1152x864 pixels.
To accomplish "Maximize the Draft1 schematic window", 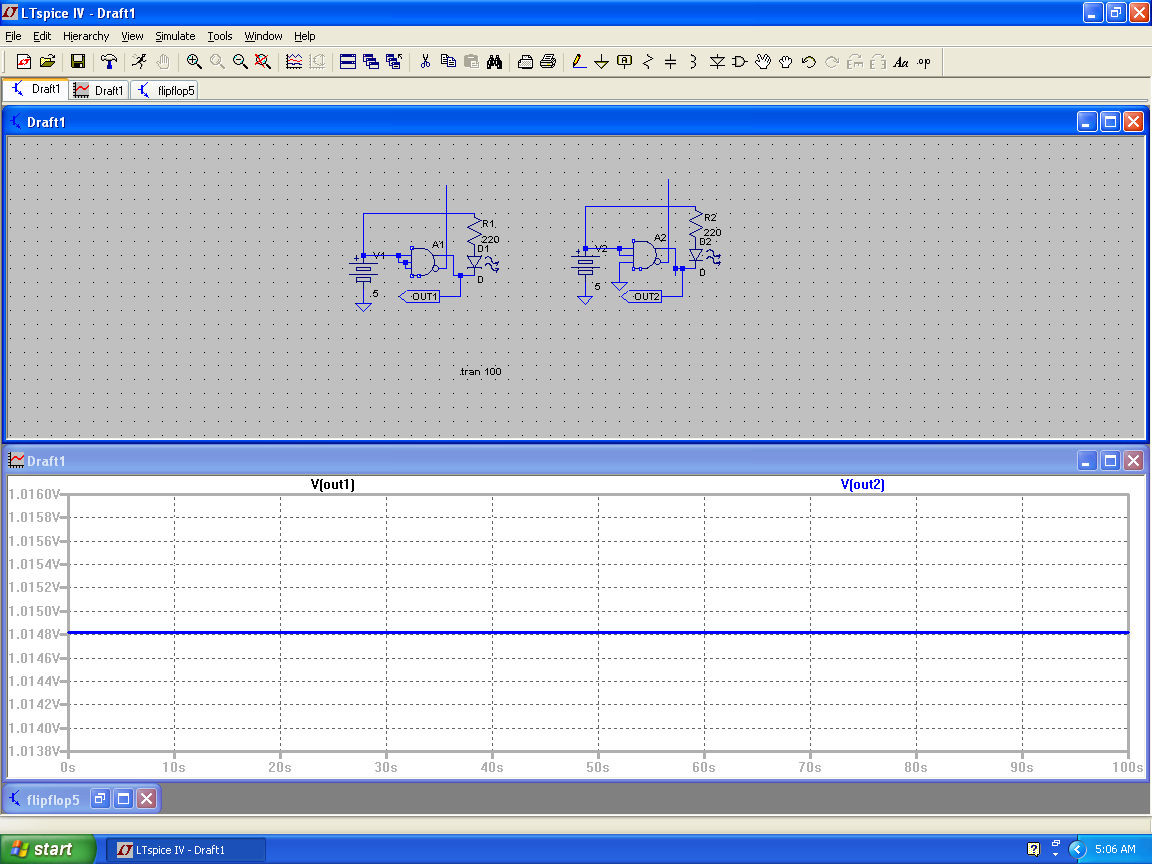I will tap(1110, 122).
